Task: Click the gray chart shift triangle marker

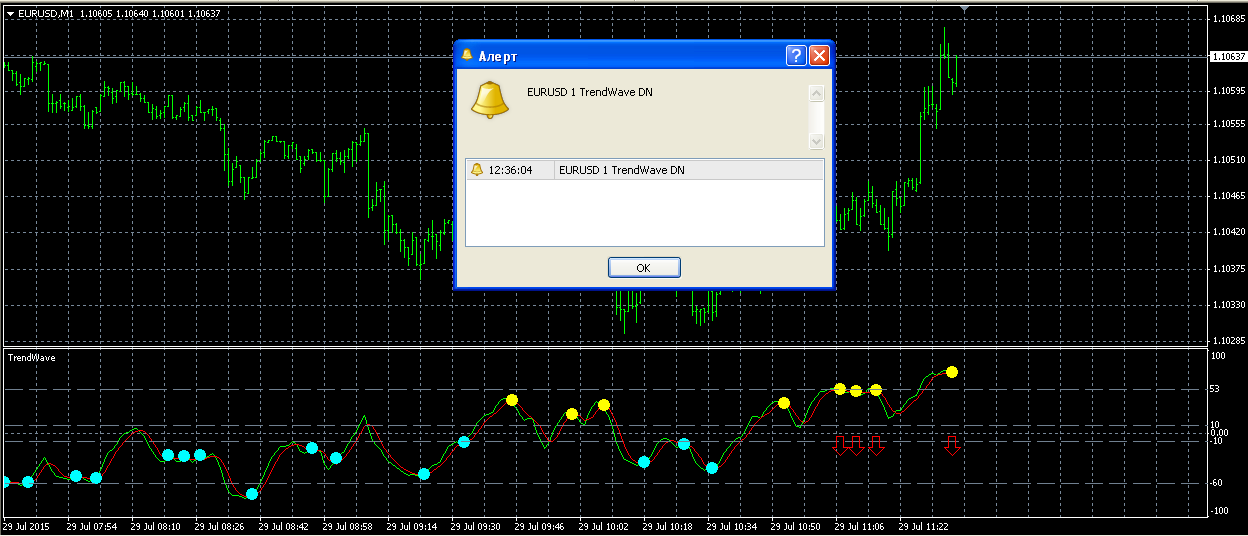Action: (x=964, y=9)
